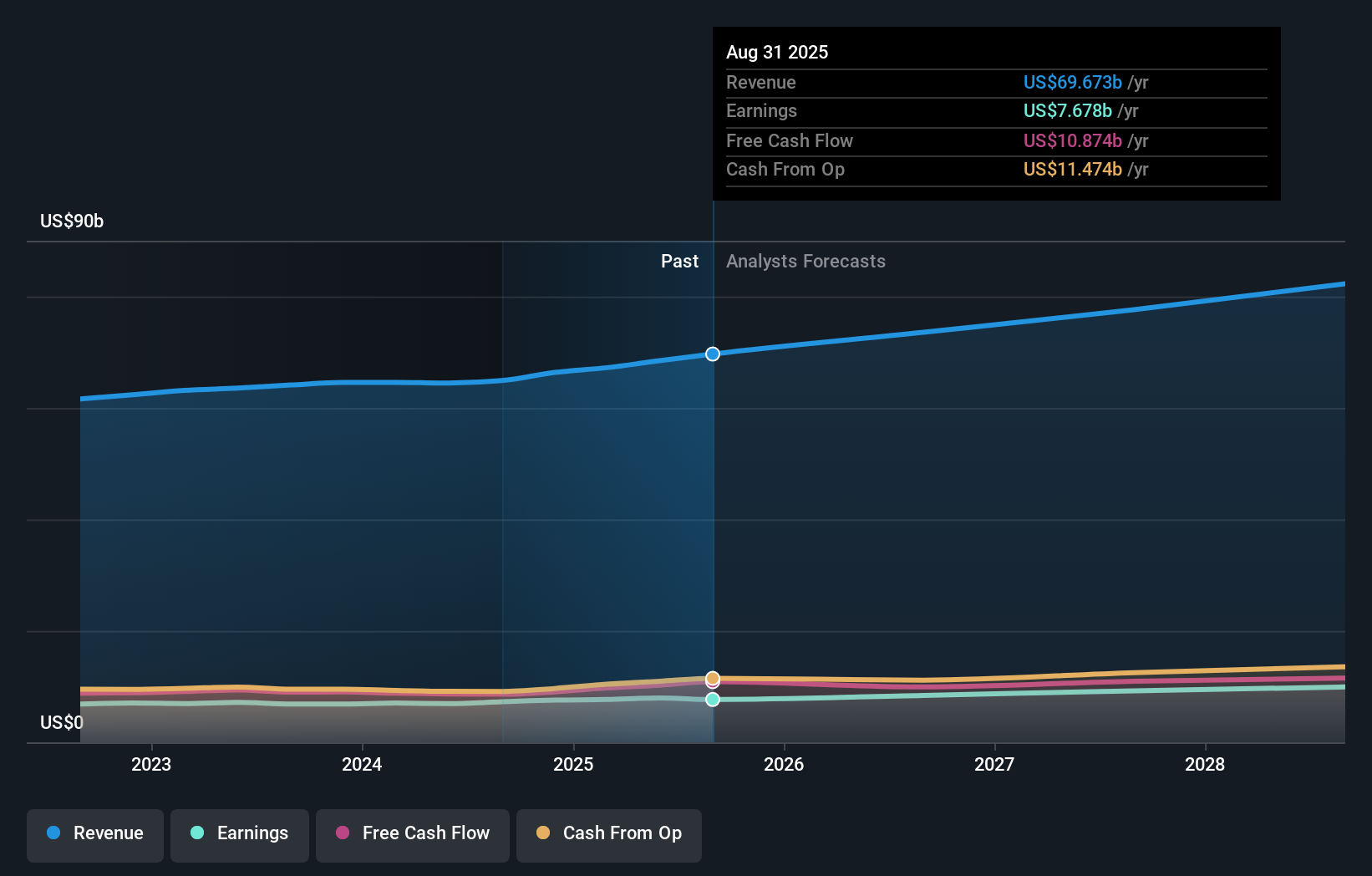Toggle the Earnings series visibility
Image resolution: width=1372 pixels, height=876 pixels.
[x=239, y=835]
